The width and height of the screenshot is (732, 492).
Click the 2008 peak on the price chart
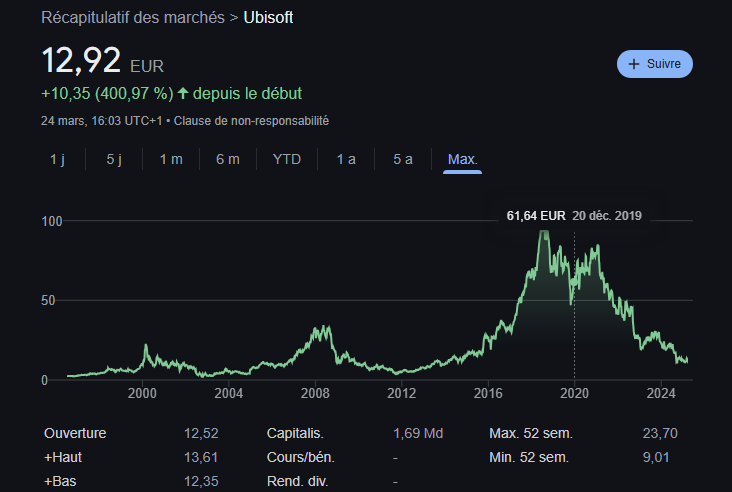tap(324, 328)
